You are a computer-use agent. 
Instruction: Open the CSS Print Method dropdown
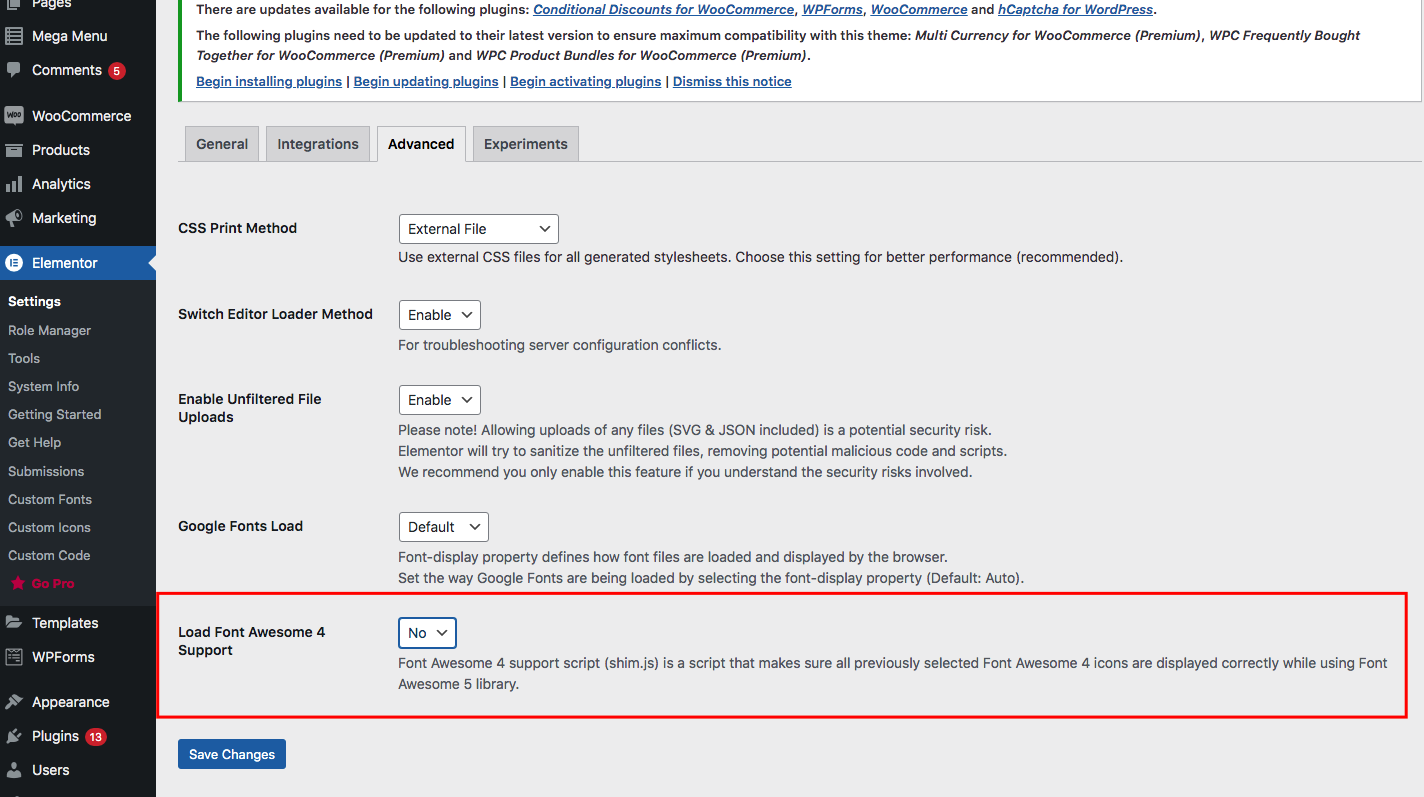click(478, 229)
